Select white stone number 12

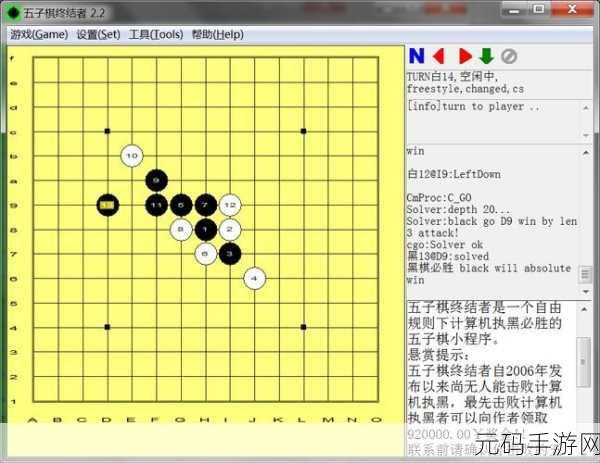tap(230, 205)
